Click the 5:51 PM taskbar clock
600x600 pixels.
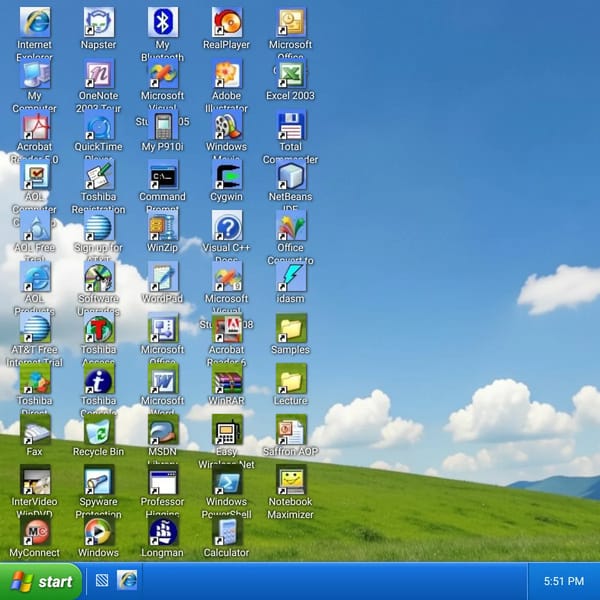(564, 581)
